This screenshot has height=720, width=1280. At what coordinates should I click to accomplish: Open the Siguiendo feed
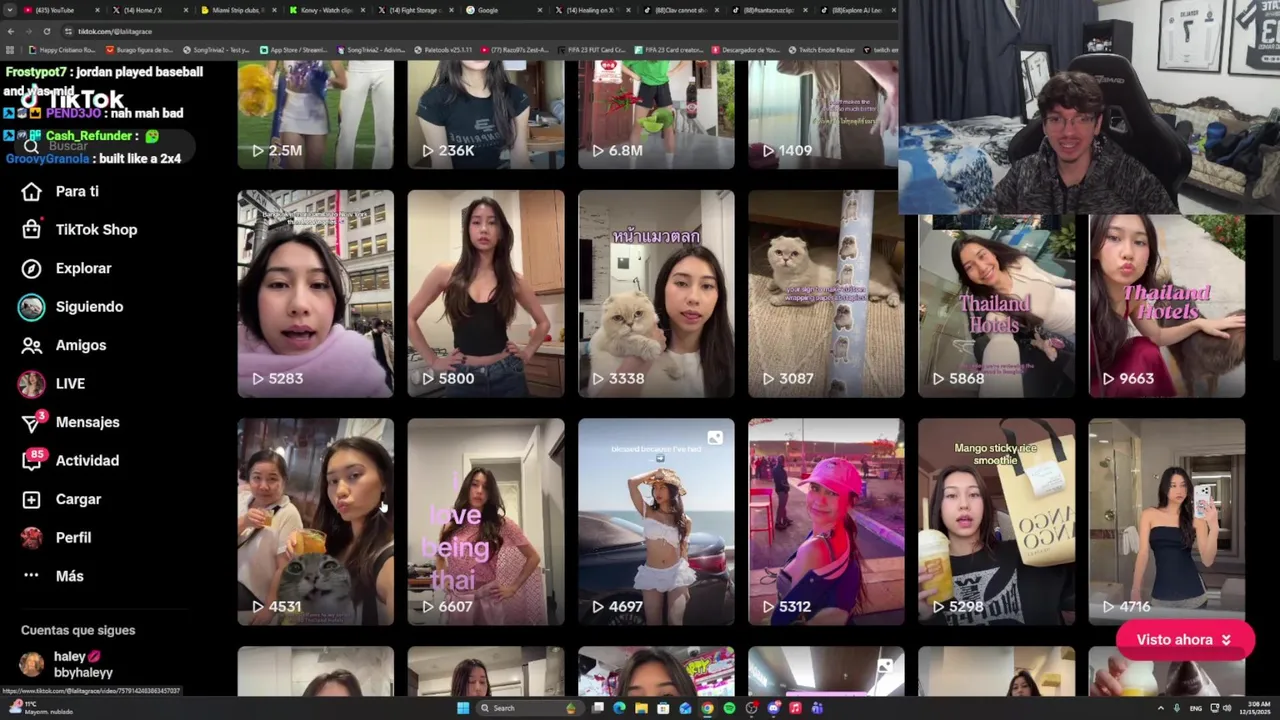pyautogui.click(x=71, y=306)
